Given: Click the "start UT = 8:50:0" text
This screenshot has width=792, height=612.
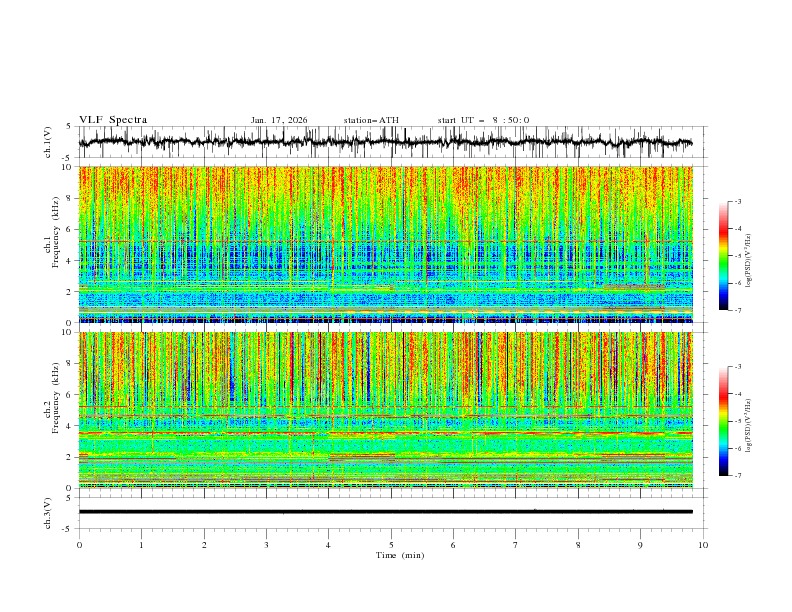Looking at the screenshot, I should [483, 120].
